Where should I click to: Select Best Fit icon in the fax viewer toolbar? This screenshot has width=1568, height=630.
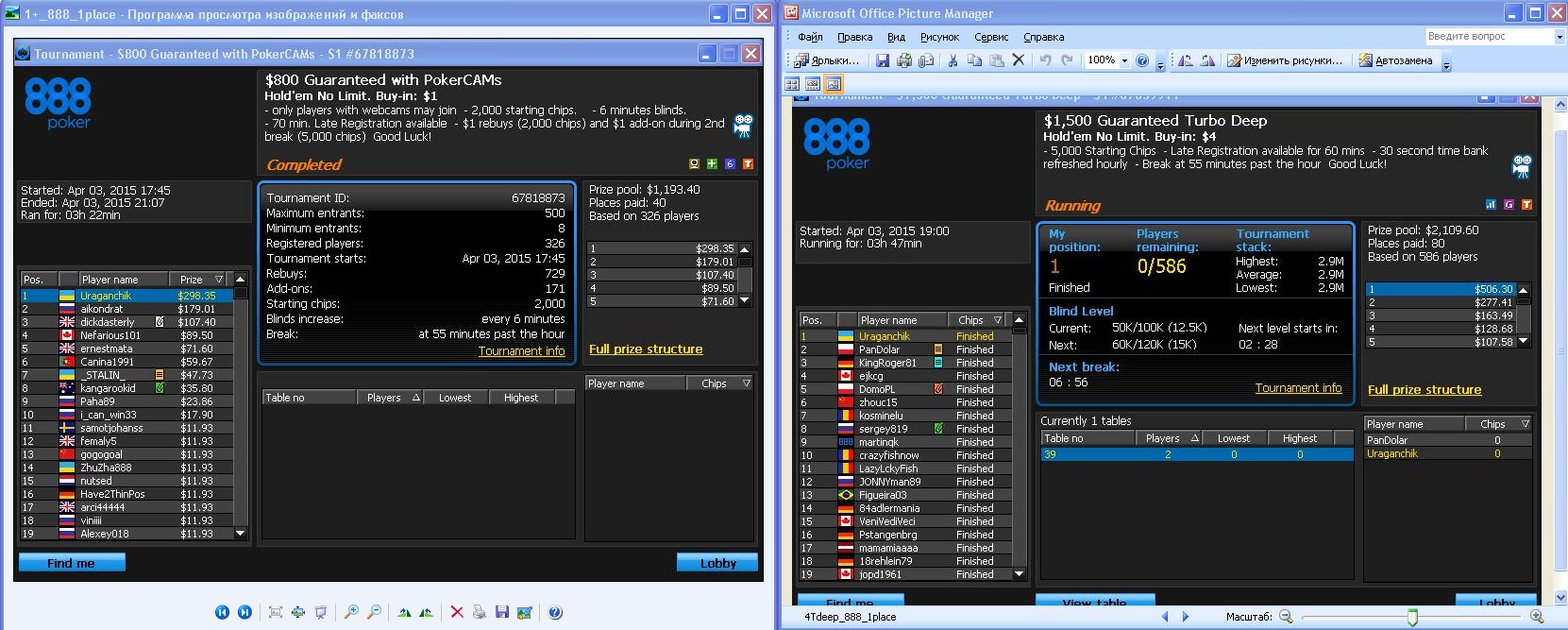pos(276,612)
